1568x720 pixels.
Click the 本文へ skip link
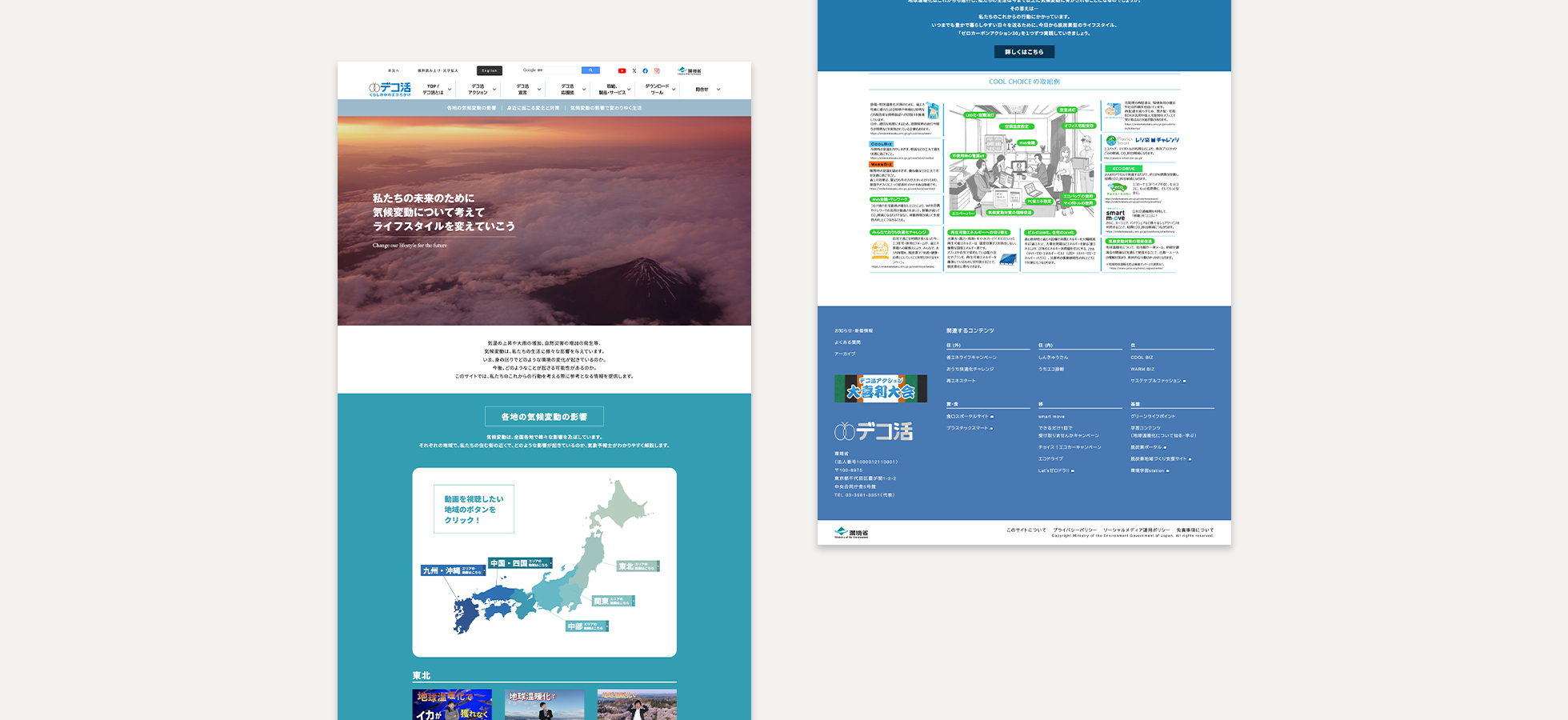click(393, 70)
